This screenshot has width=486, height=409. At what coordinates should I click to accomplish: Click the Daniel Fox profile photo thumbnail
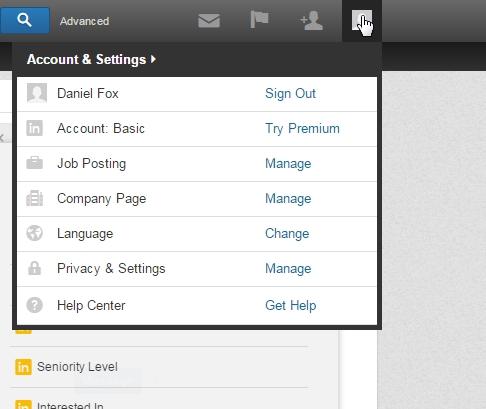click(x=37, y=93)
